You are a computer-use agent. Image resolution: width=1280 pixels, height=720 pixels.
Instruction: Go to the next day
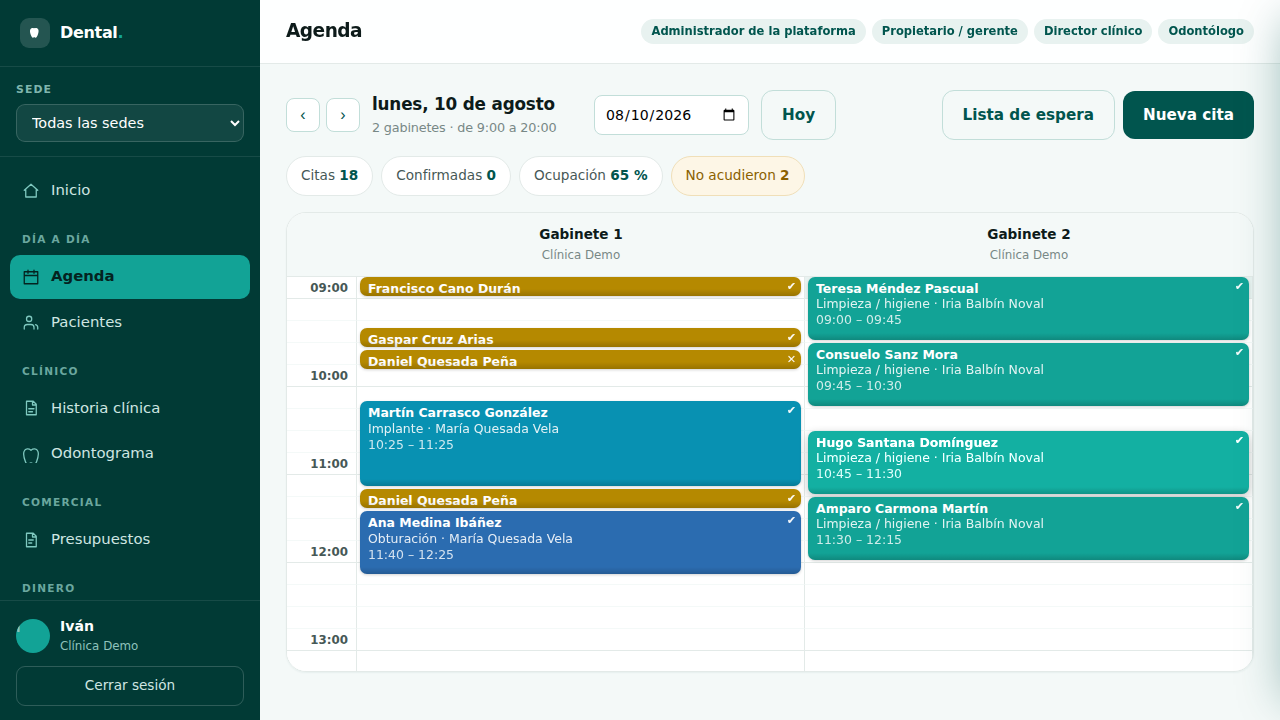pos(343,115)
